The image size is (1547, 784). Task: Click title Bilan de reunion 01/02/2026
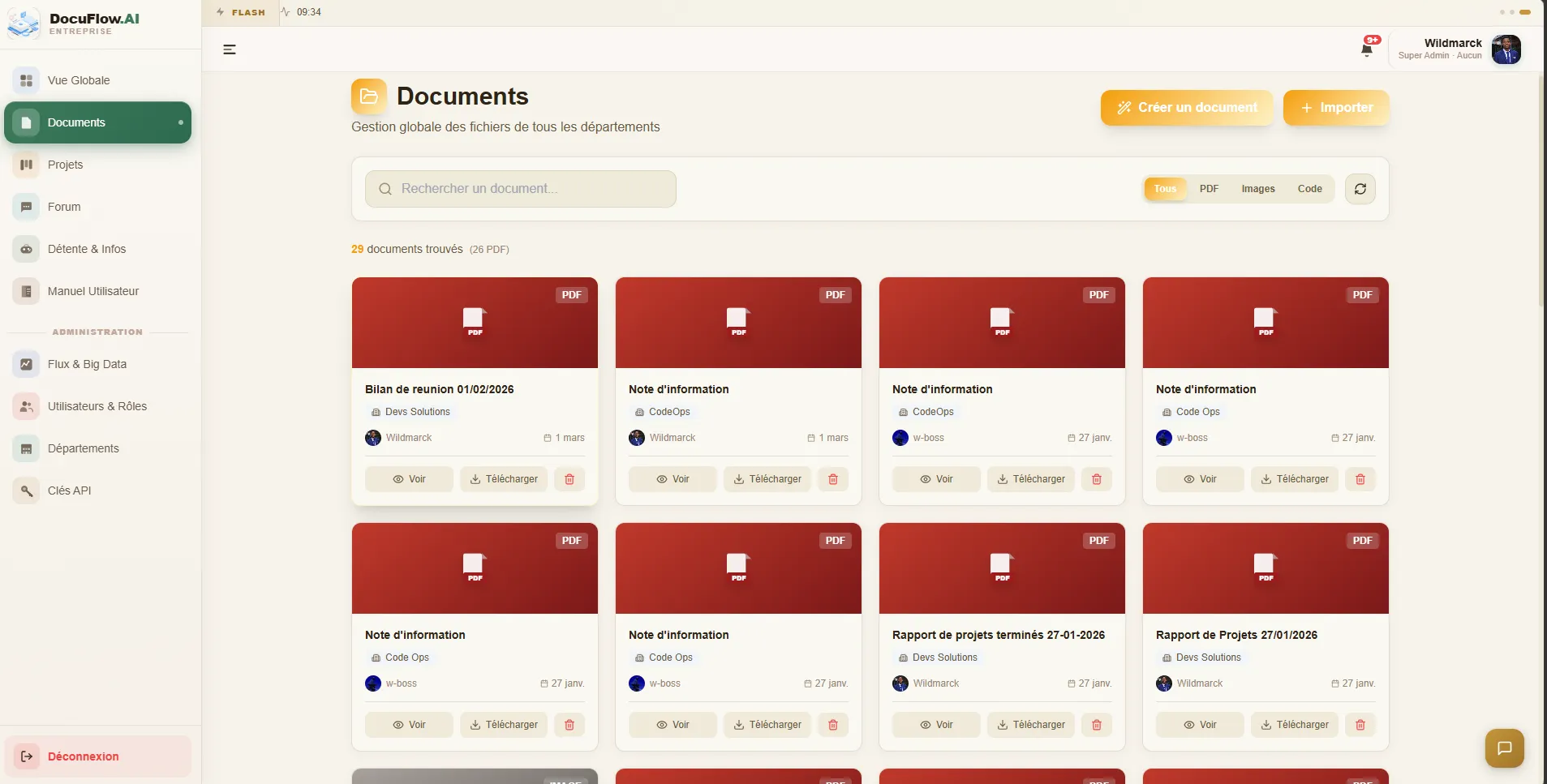tap(440, 389)
